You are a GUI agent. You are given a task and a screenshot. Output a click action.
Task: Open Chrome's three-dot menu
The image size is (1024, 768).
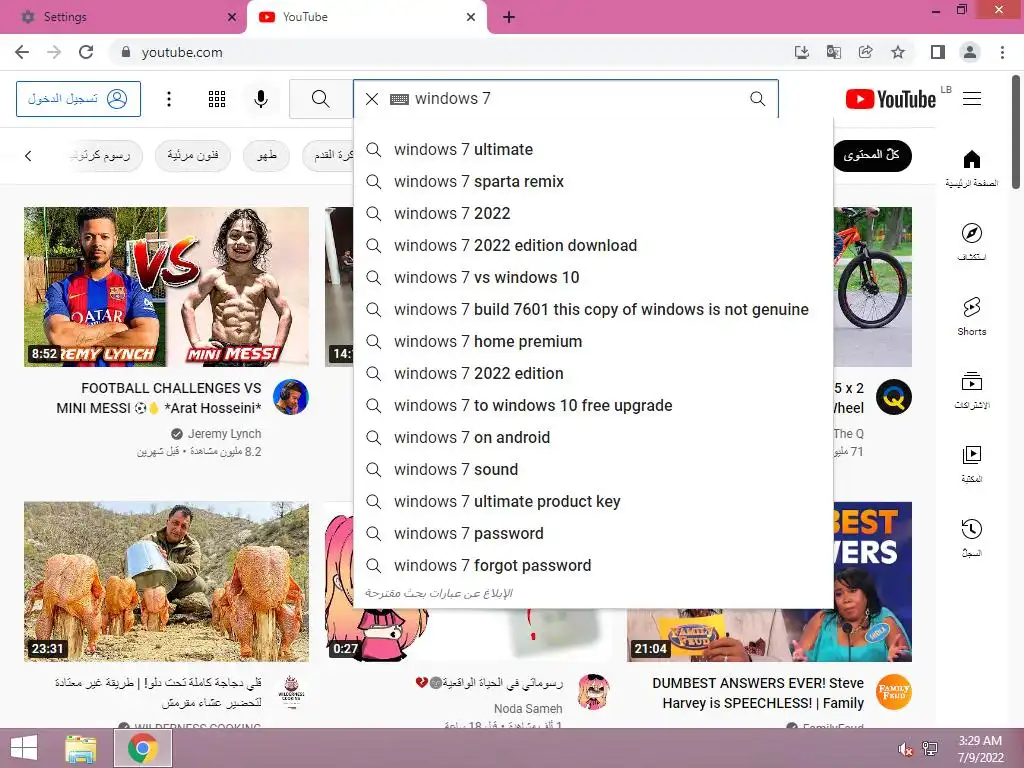[x=1002, y=52]
